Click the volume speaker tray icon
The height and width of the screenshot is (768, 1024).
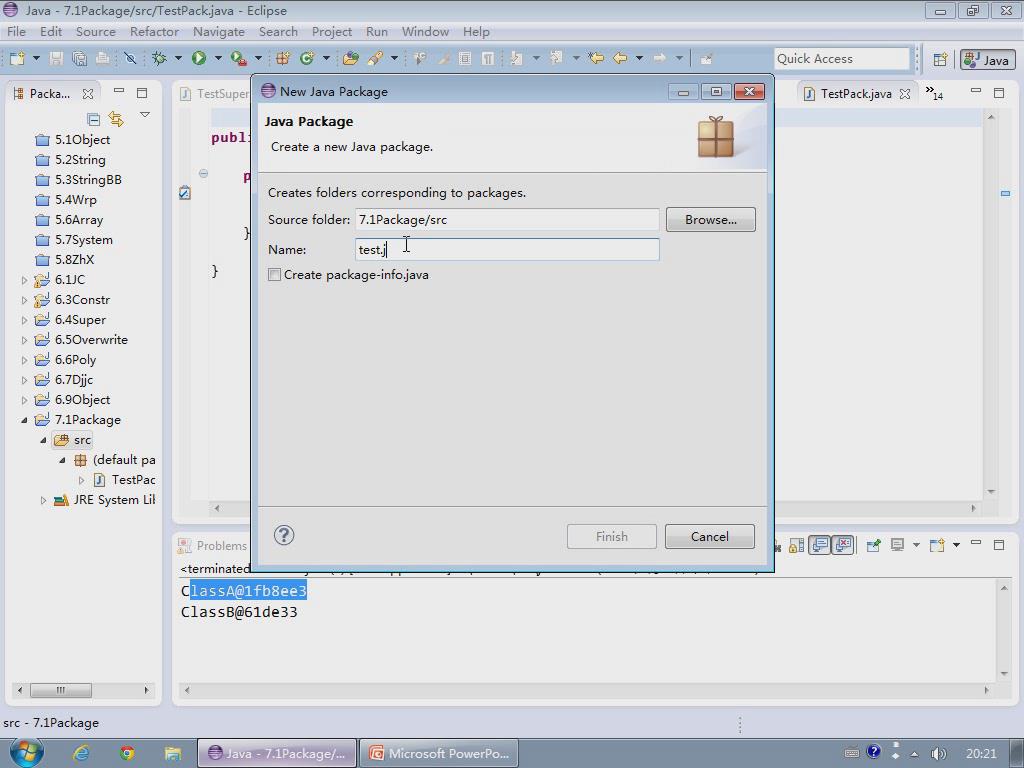pos(938,753)
